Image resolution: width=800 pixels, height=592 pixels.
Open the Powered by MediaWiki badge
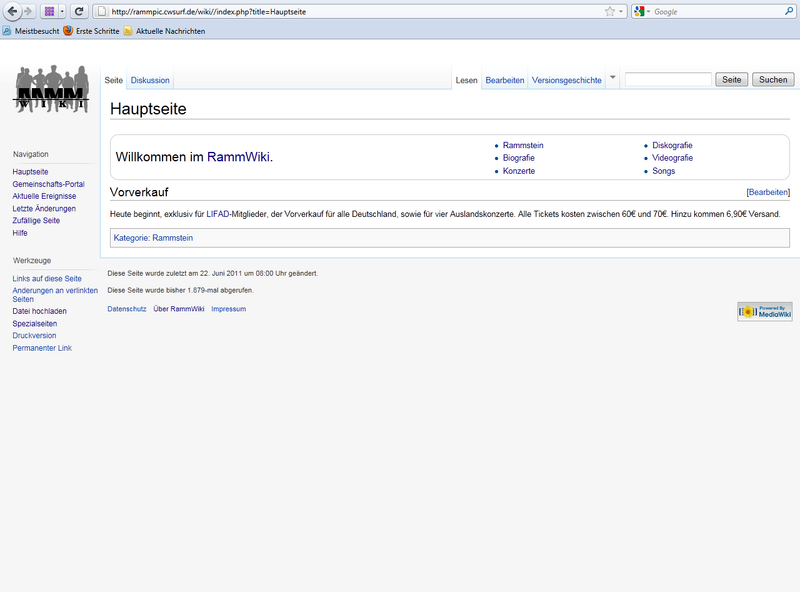[765, 311]
